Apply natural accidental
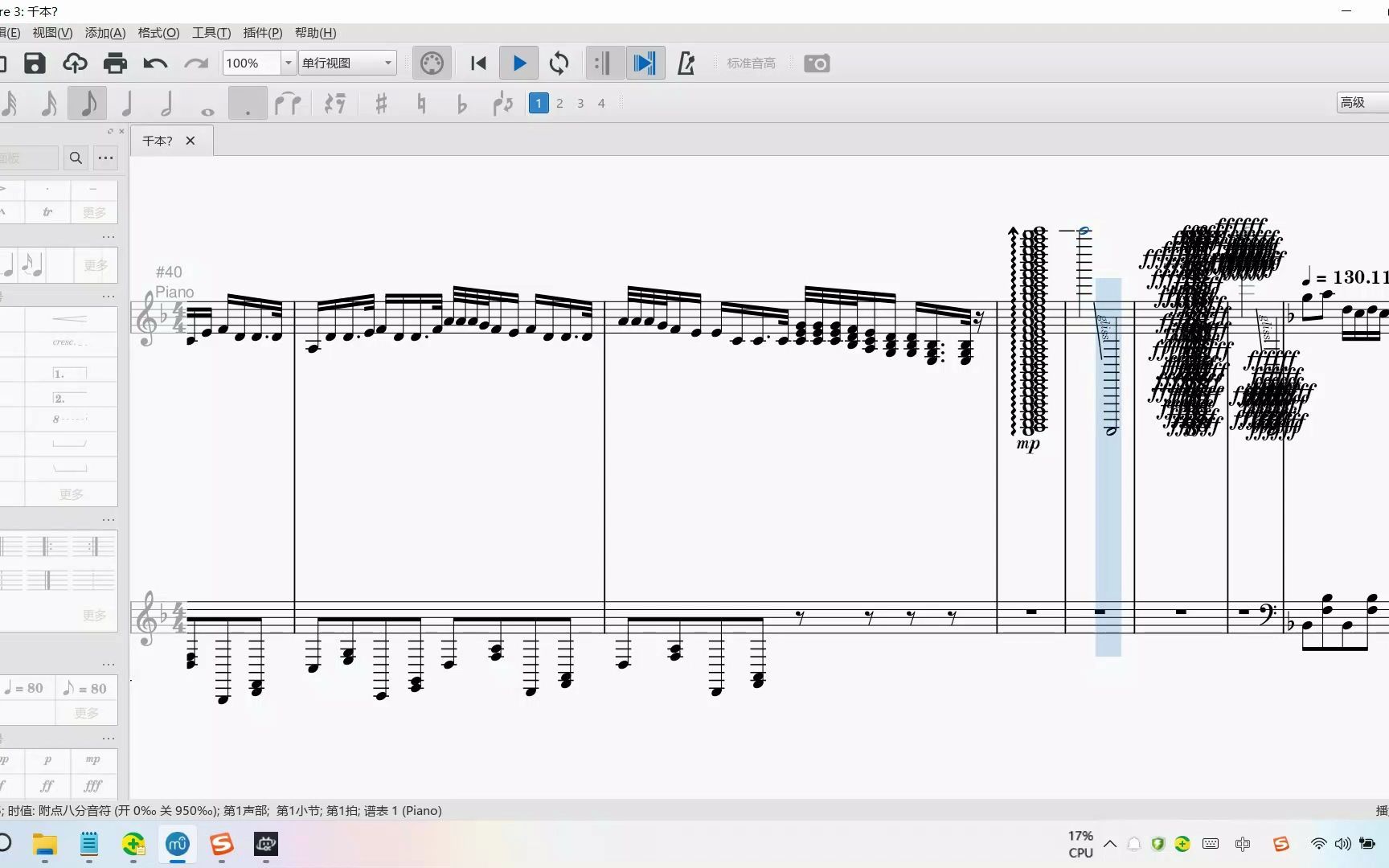The width and height of the screenshot is (1389, 868). tap(421, 104)
